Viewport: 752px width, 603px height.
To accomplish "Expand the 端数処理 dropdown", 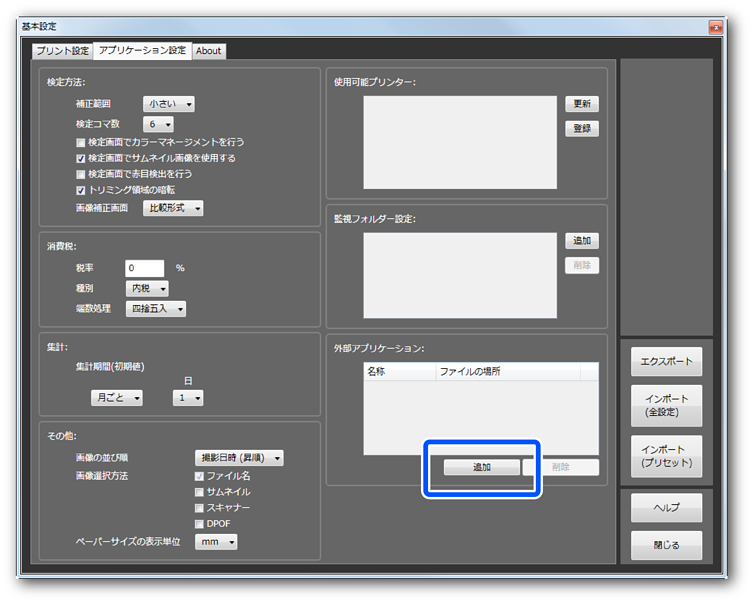I will point(155,309).
